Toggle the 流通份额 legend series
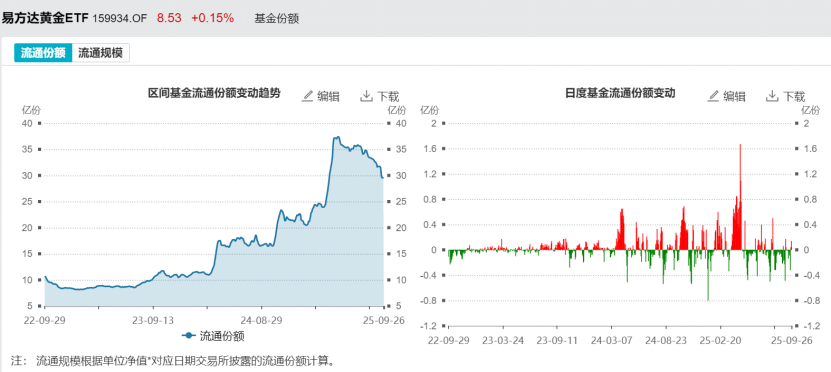Viewport: 831px width, 372px height. pyautogui.click(x=213, y=335)
